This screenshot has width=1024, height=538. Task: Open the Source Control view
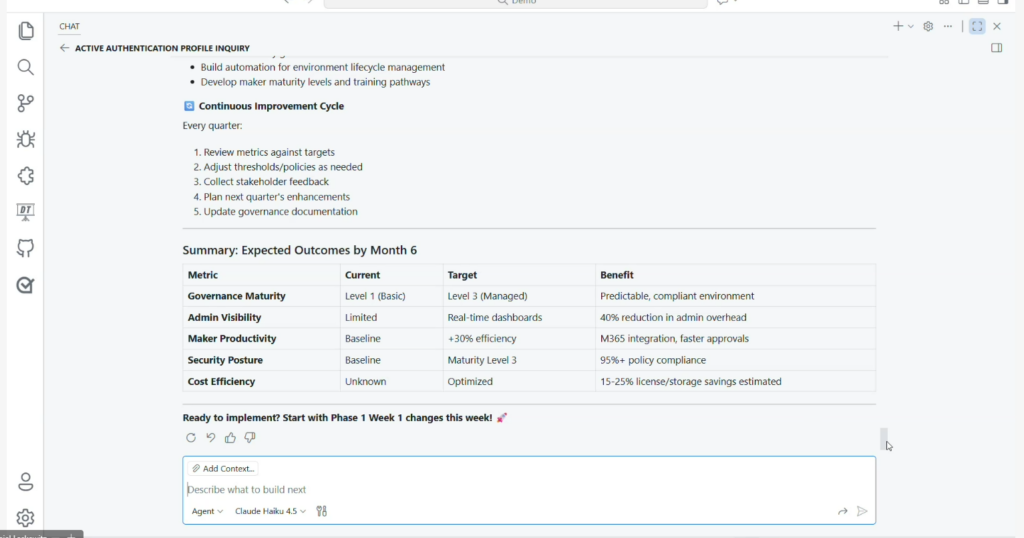[25, 103]
